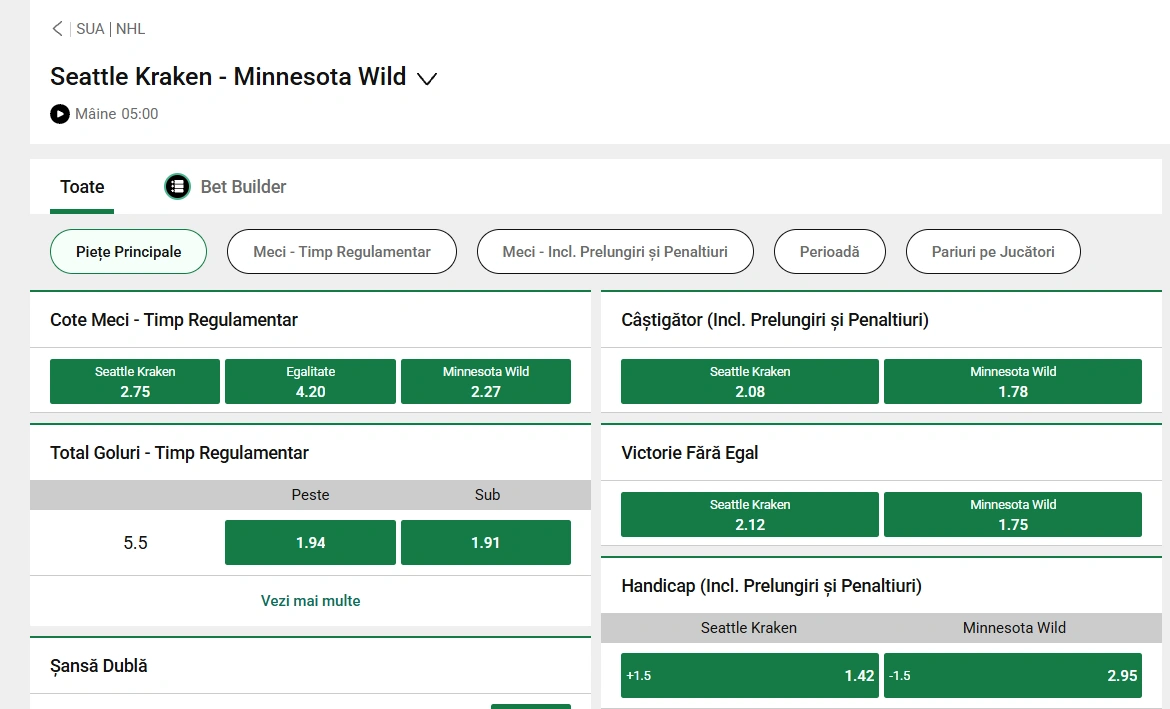Viewport: 1170px width, 709px height.
Task: Pick Minnesota Wild in Victorie Fără Egal
Action: [1013, 514]
